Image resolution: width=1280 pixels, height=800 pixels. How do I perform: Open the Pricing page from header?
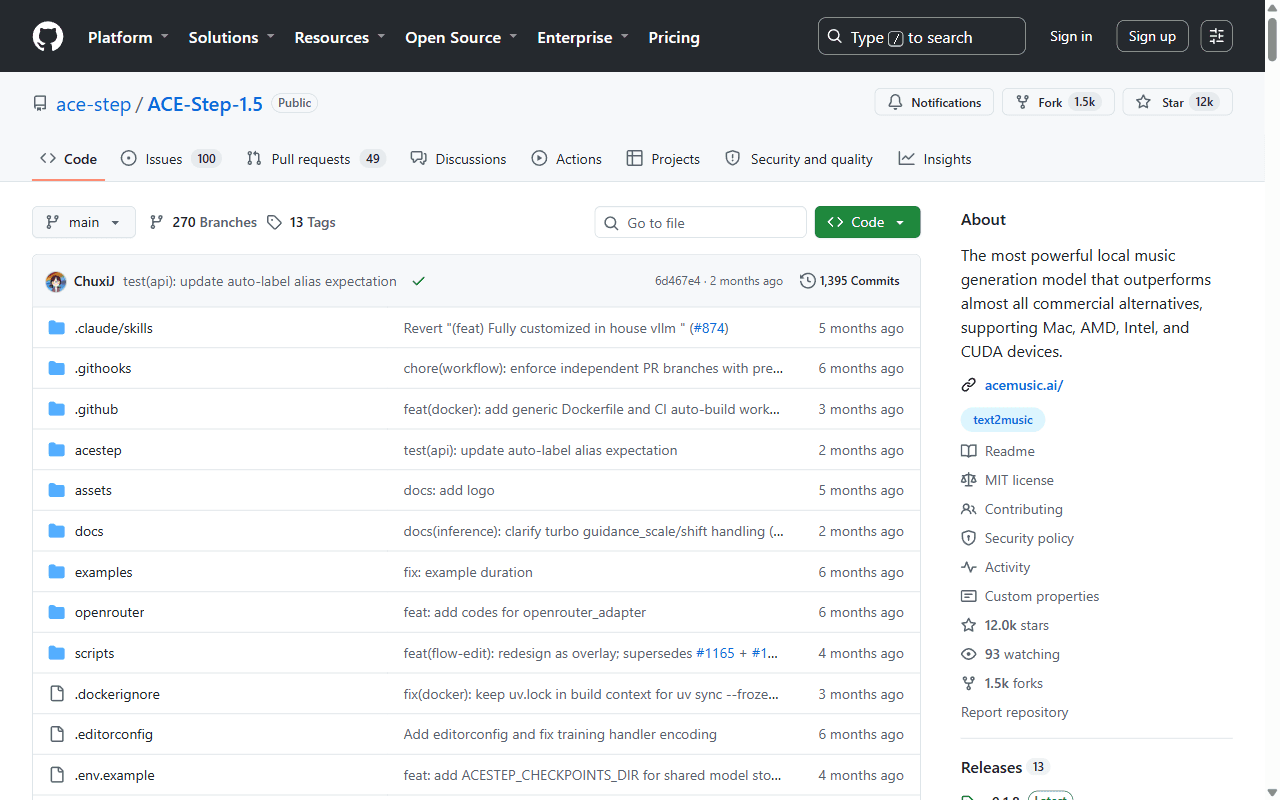(x=674, y=37)
